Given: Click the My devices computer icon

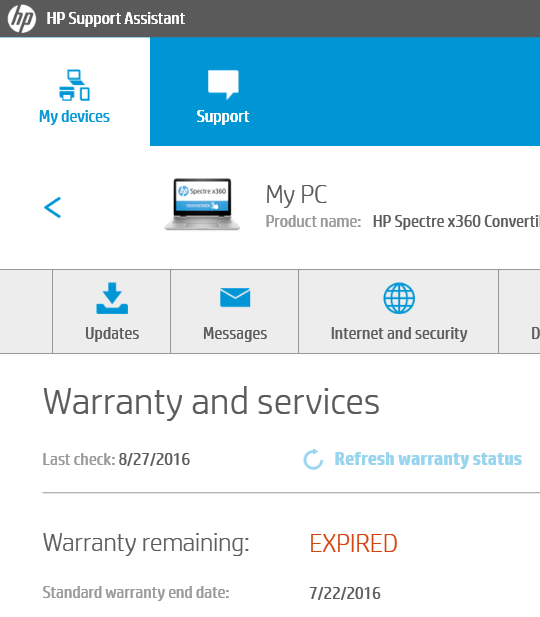Looking at the screenshot, I should tap(74, 85).
